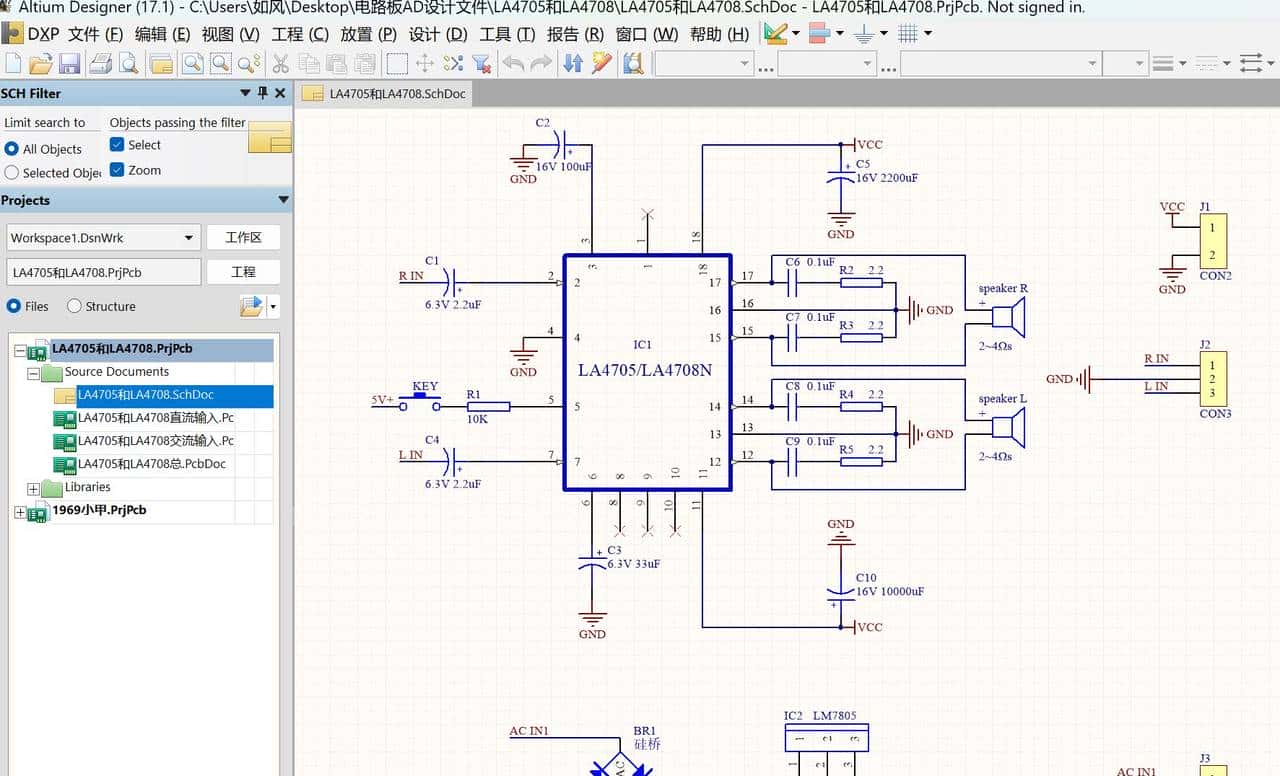Click the Undo arrow icon
This screenshot has width=1280, height=776.
click(514, 64)
